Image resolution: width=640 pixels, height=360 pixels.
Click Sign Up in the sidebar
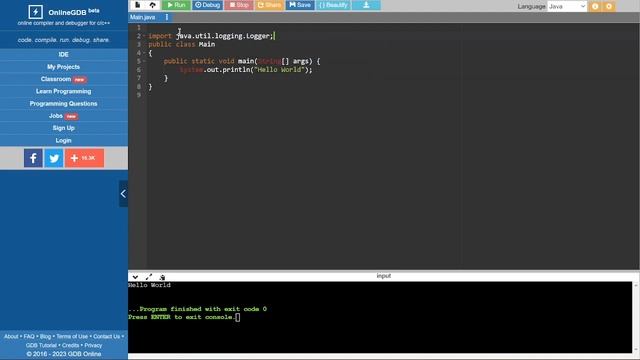pos(63,128)
